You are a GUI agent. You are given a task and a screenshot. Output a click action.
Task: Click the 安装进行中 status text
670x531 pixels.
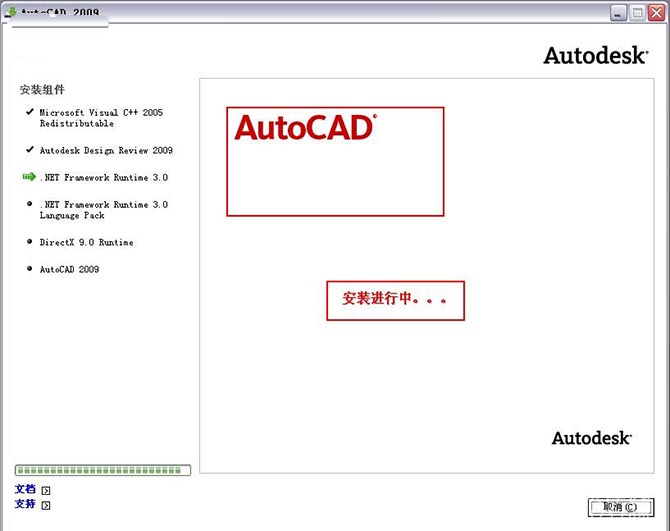pyautogui.click(x=395, y=298)
